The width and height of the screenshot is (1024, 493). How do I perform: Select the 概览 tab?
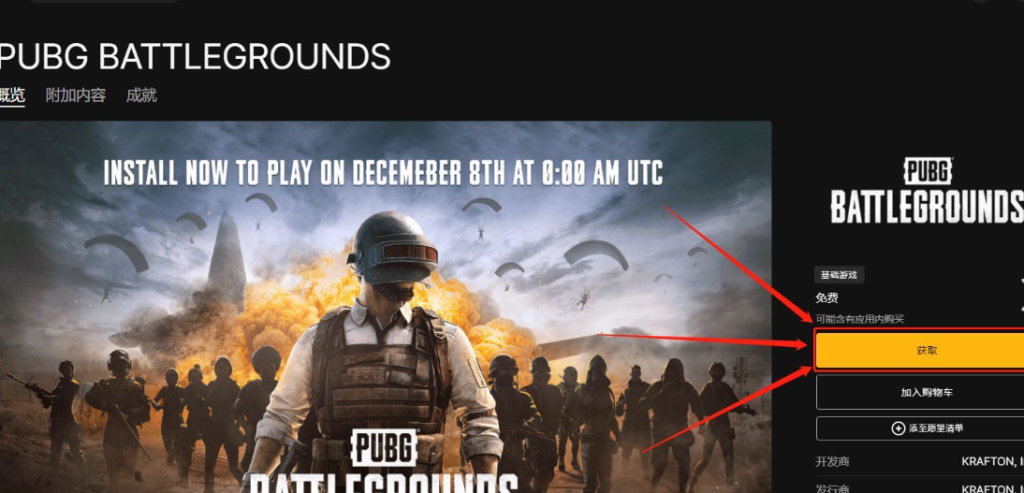click(12, 95)
